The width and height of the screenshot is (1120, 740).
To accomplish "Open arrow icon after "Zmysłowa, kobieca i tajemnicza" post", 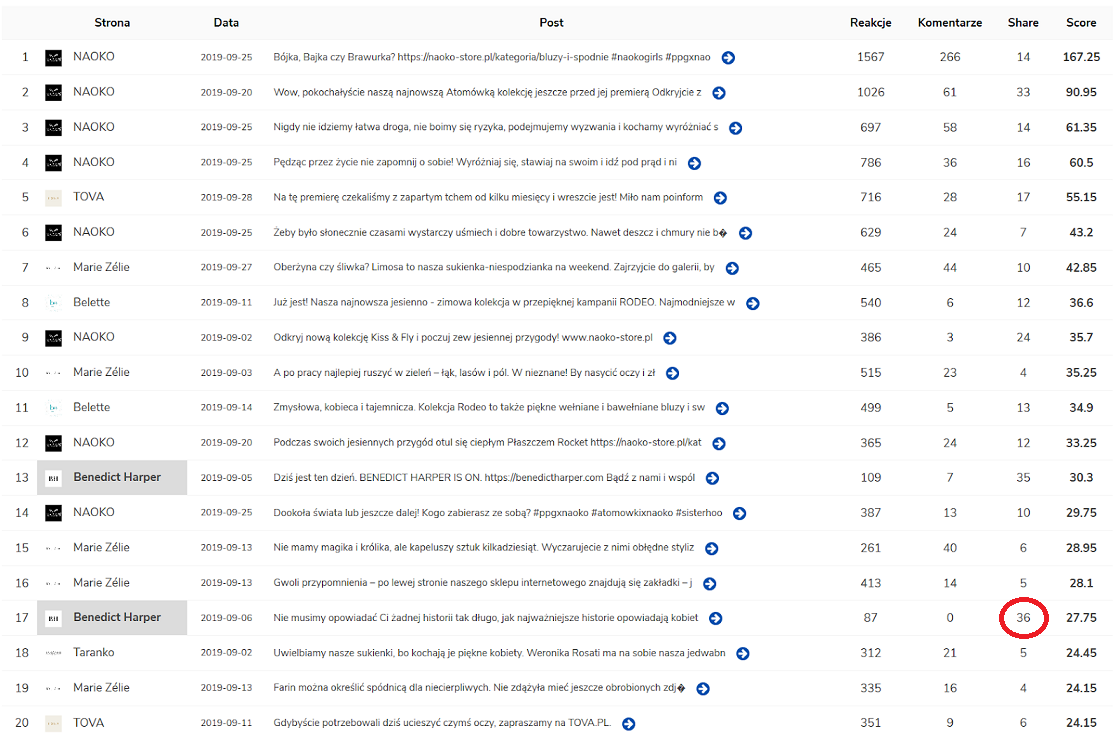I will coord(722,408).
